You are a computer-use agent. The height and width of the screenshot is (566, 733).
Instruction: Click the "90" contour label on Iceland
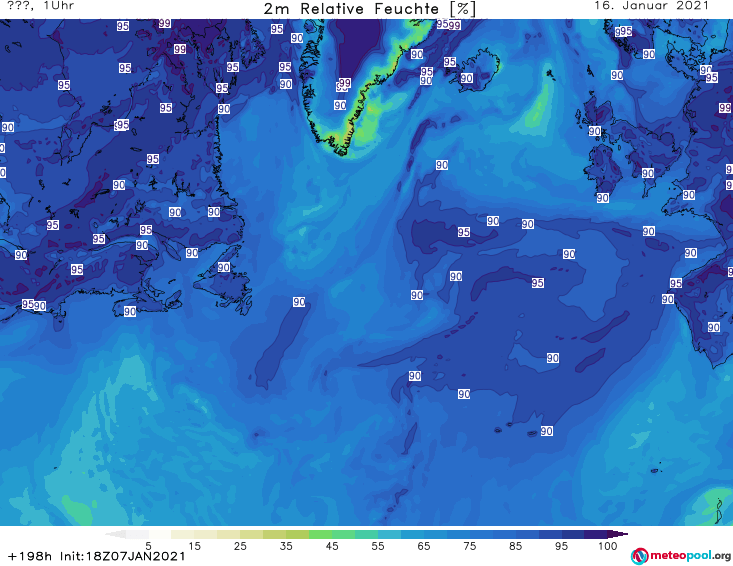coord(467,78)
